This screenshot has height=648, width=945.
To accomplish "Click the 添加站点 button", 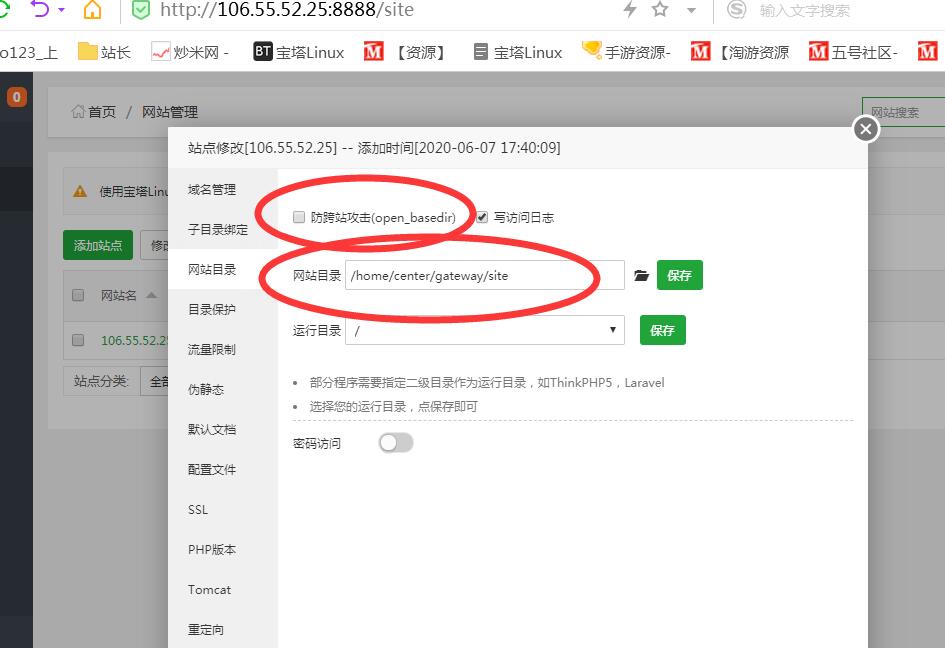I will coord(97,245).
